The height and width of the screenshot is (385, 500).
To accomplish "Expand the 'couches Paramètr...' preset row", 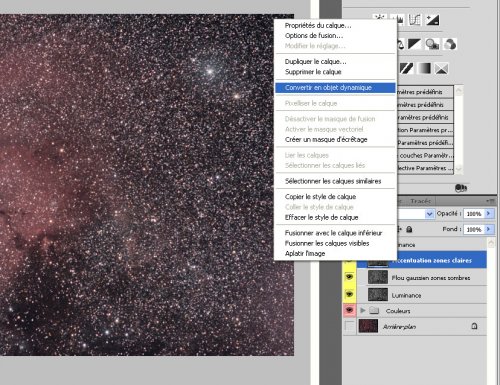I will (x=425, y=155).
